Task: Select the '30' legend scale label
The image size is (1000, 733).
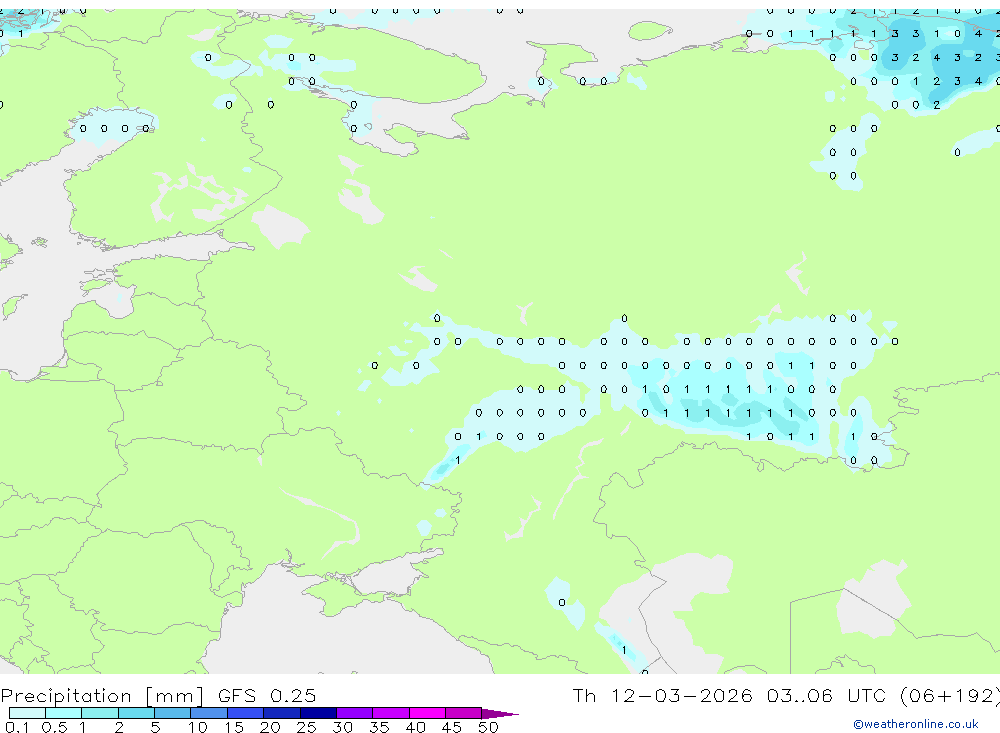Action: pos(342,727)
